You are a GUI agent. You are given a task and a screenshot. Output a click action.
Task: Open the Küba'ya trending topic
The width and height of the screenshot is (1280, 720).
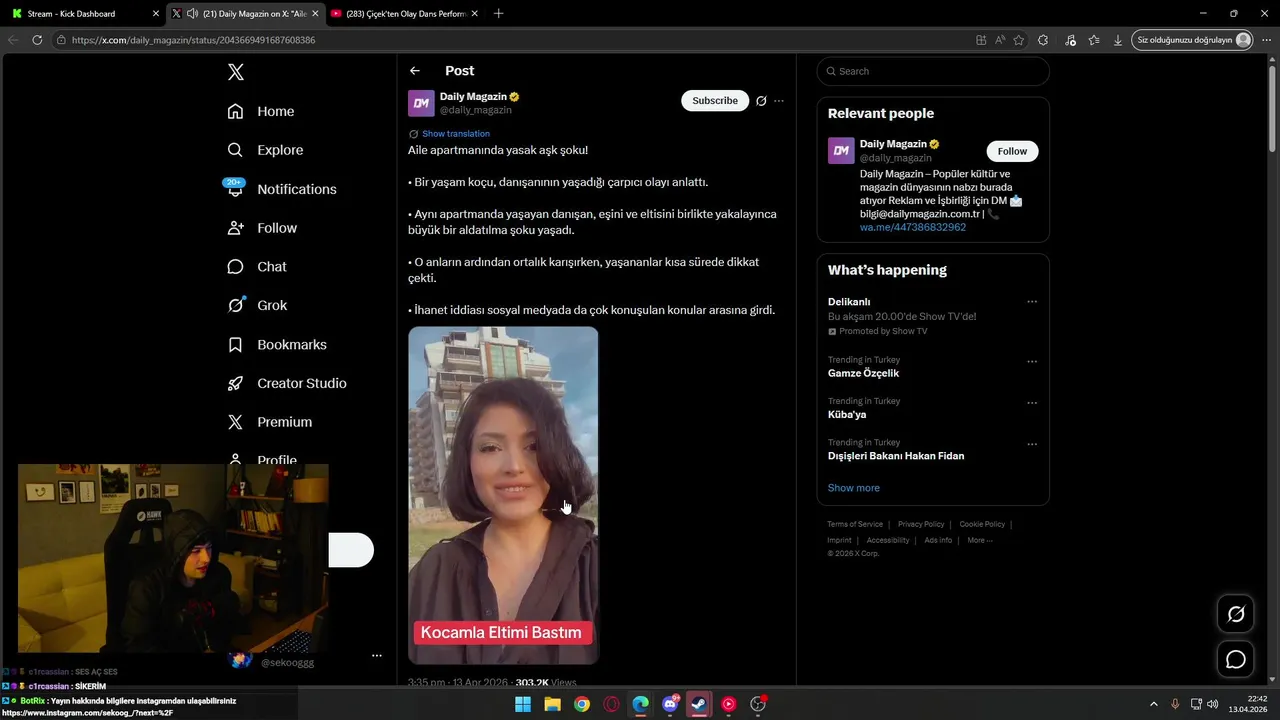(847, 414)
